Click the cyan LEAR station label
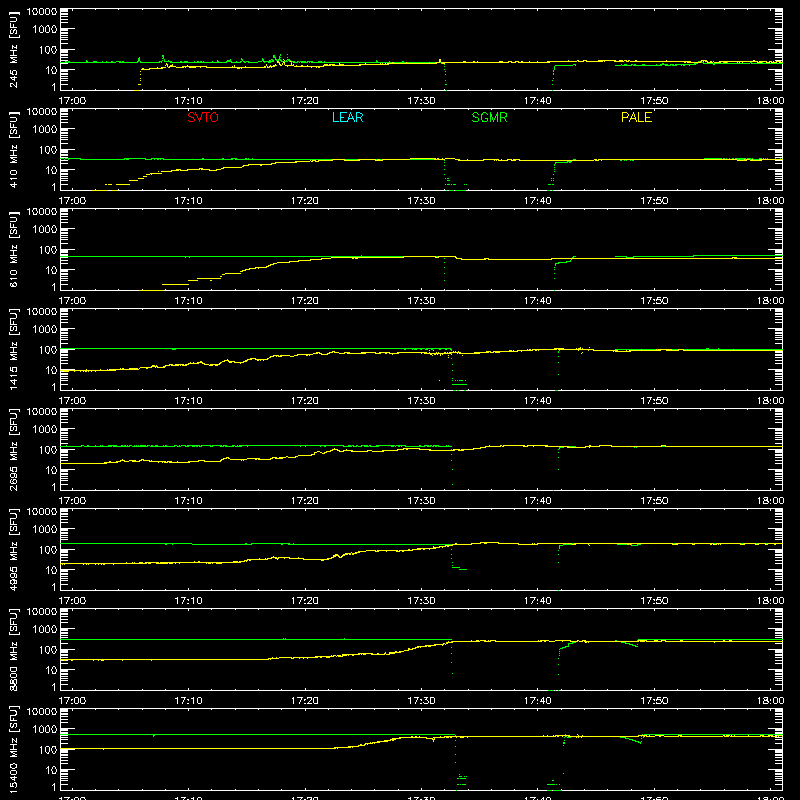 point(347,117)
